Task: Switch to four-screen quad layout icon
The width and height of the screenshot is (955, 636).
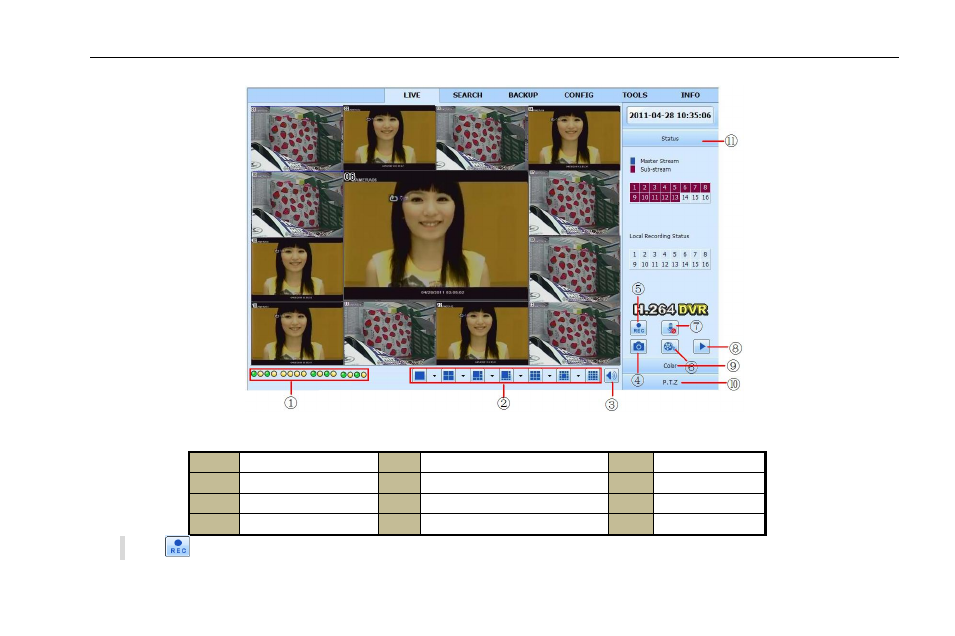Action: point(448,376)
